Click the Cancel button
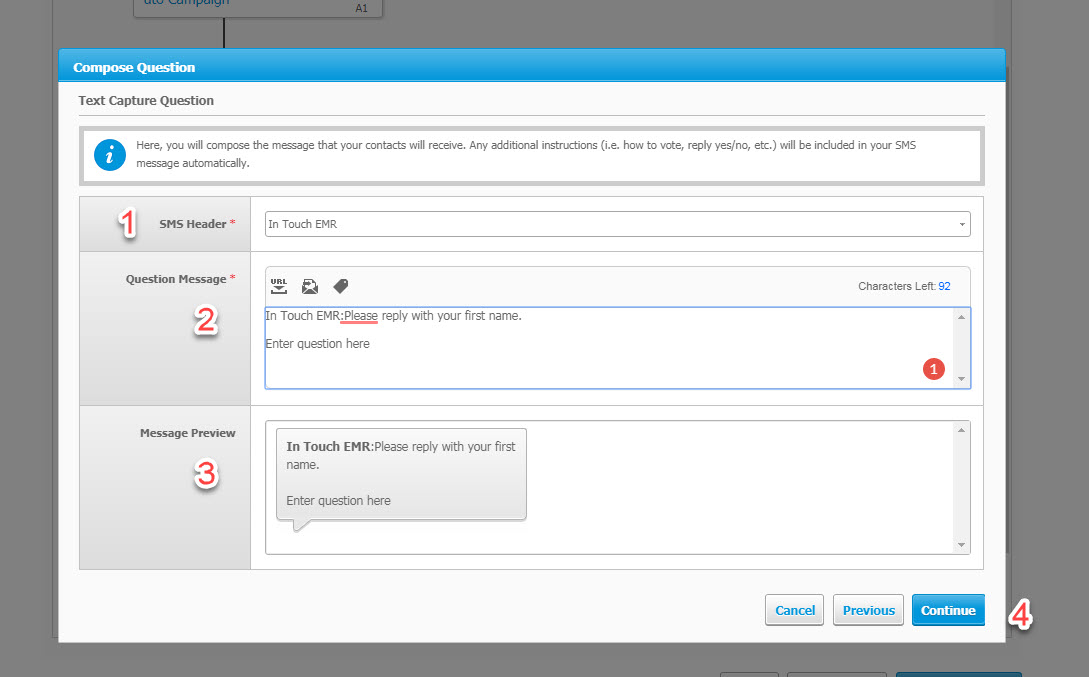Viewport: 1089px width, 677px height. 795,610
